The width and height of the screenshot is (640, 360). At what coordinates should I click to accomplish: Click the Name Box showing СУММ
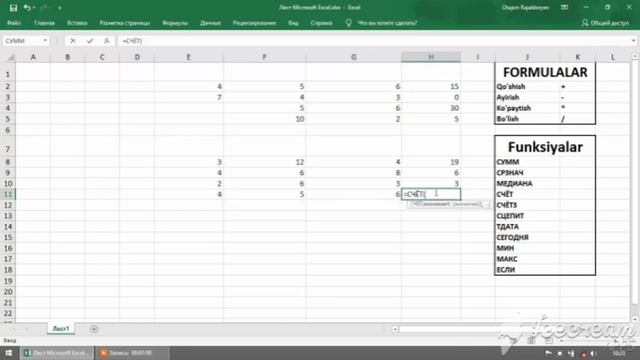pos(22,41)
